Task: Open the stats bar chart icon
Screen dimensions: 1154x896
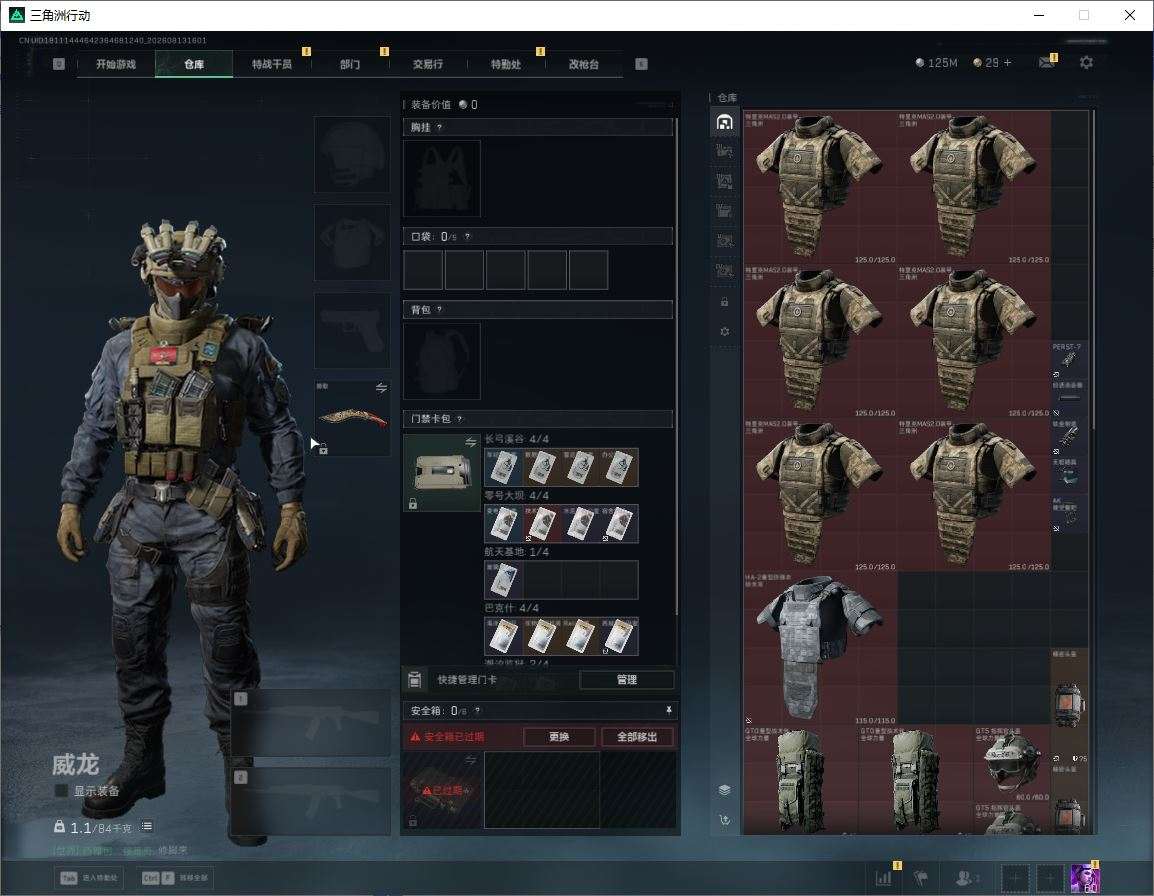Action: (883, 878)
